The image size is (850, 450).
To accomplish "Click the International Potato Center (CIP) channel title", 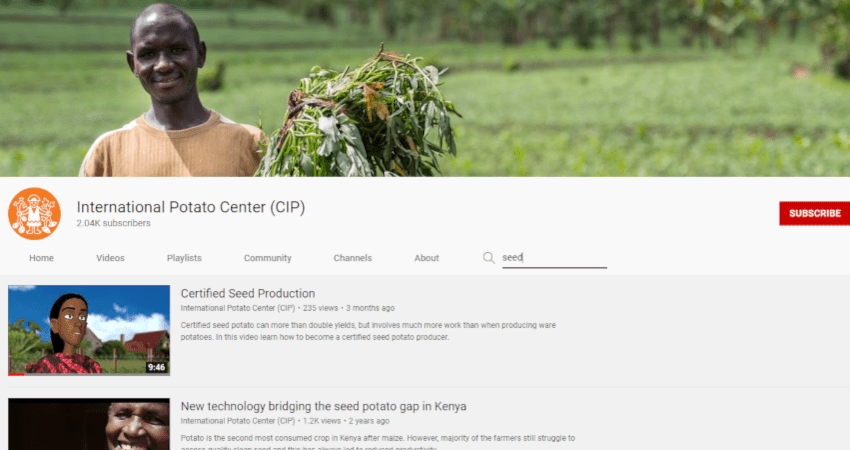I will pos(191,207).
